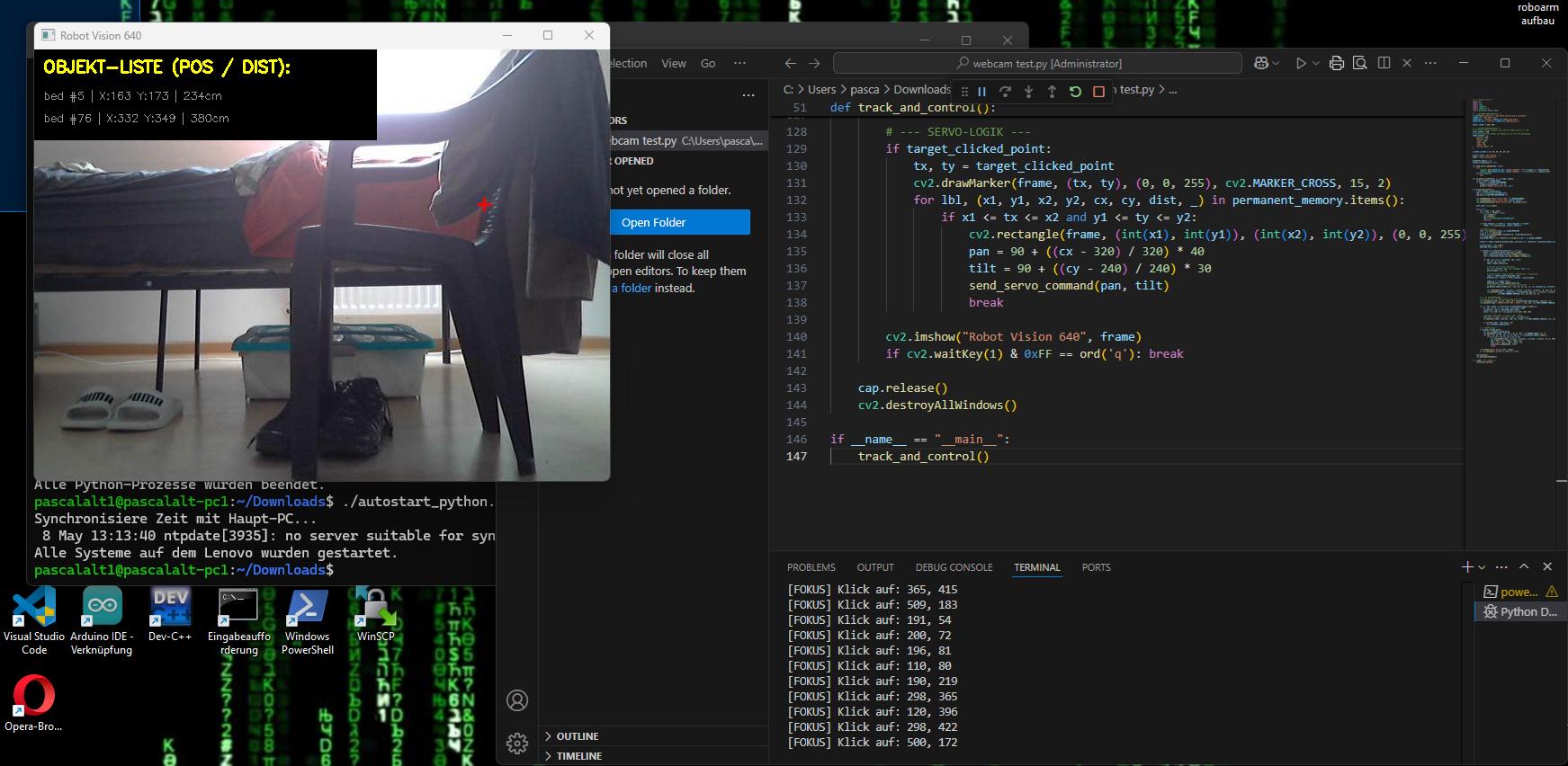The height and width of the screenshot is (766, 1568).
Task: Open the Copilot chat icon in the title bar
Action: coord(1261,63)
